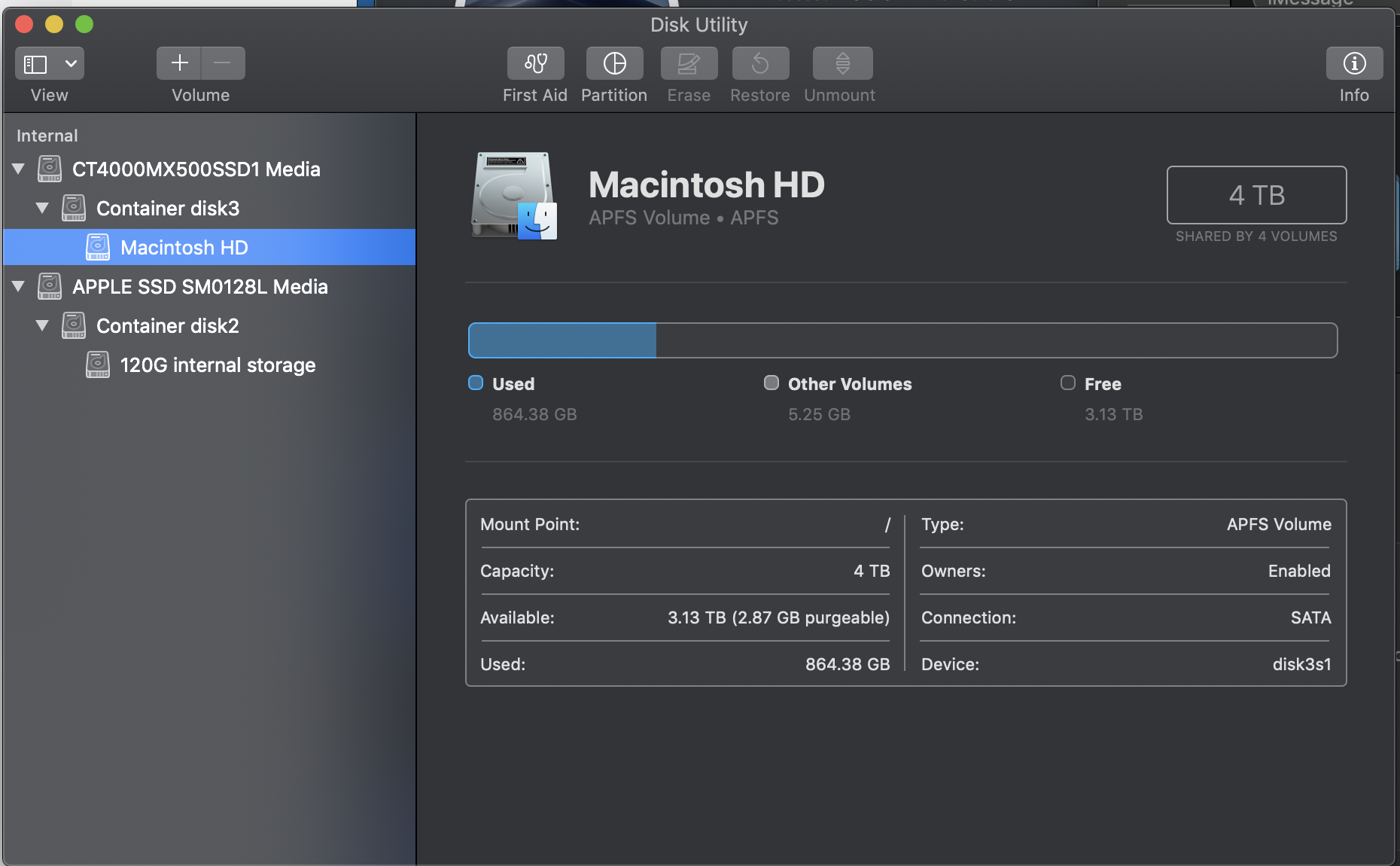This screenshot has height=866, width=1400.
Task: Show Info for Macintosh HD
Action: point(1353,63)
